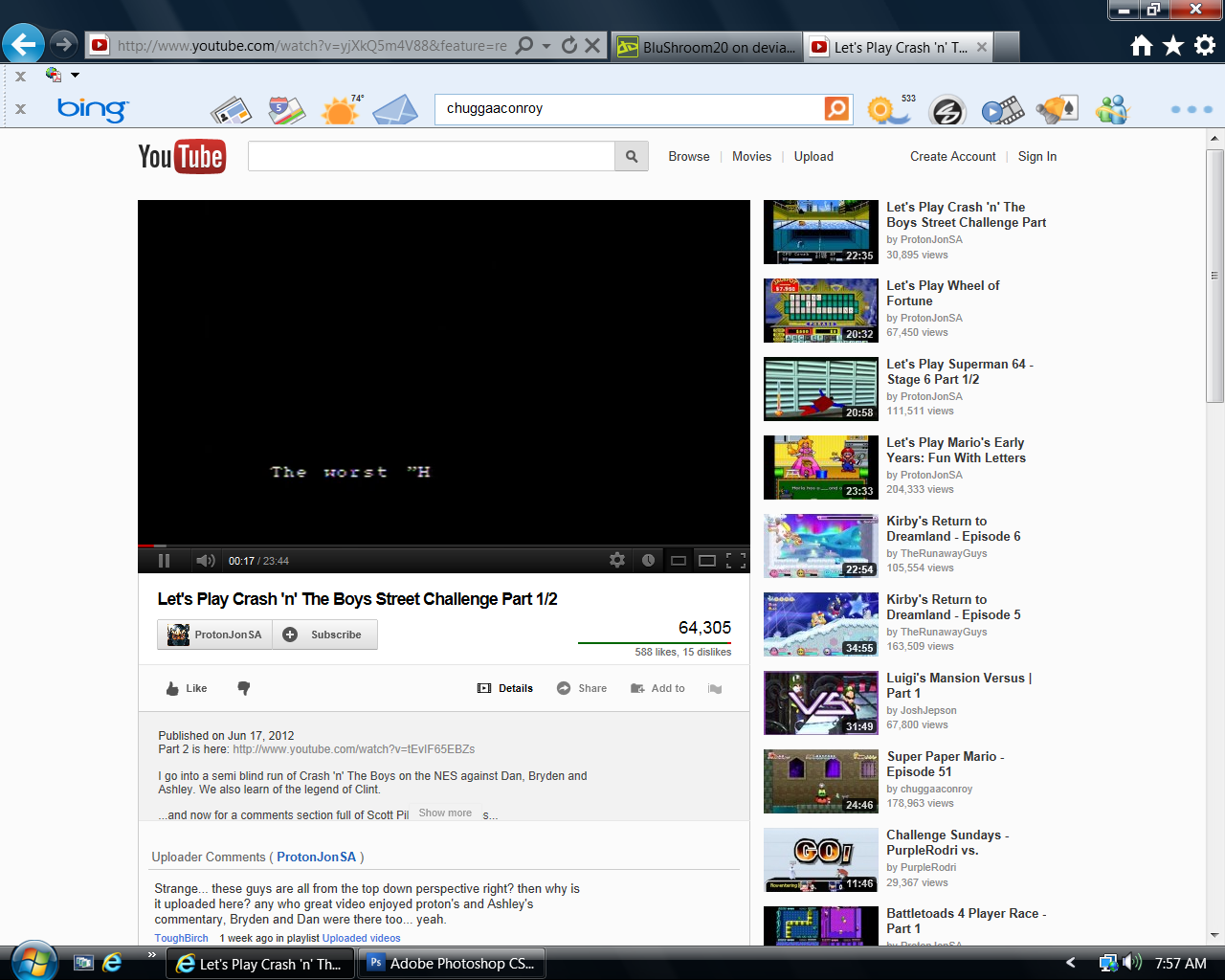
Task: Click the refresh icon in address bar
Action: (569, 45)
